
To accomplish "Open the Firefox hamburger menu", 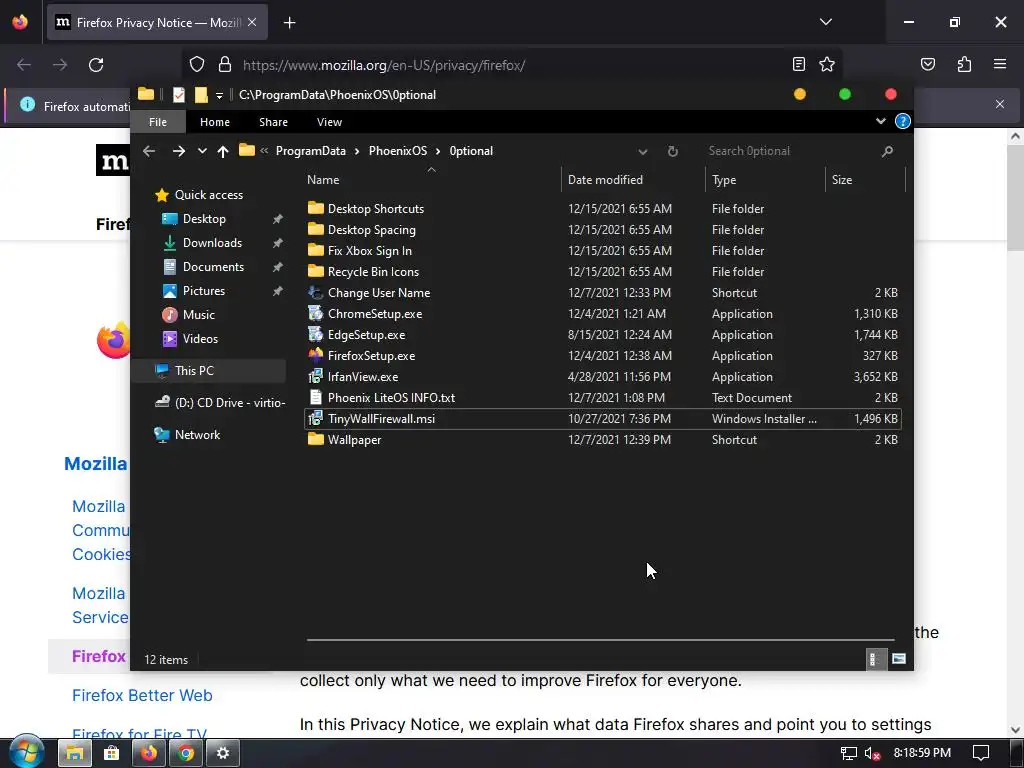I will [x=1000, y=64].
